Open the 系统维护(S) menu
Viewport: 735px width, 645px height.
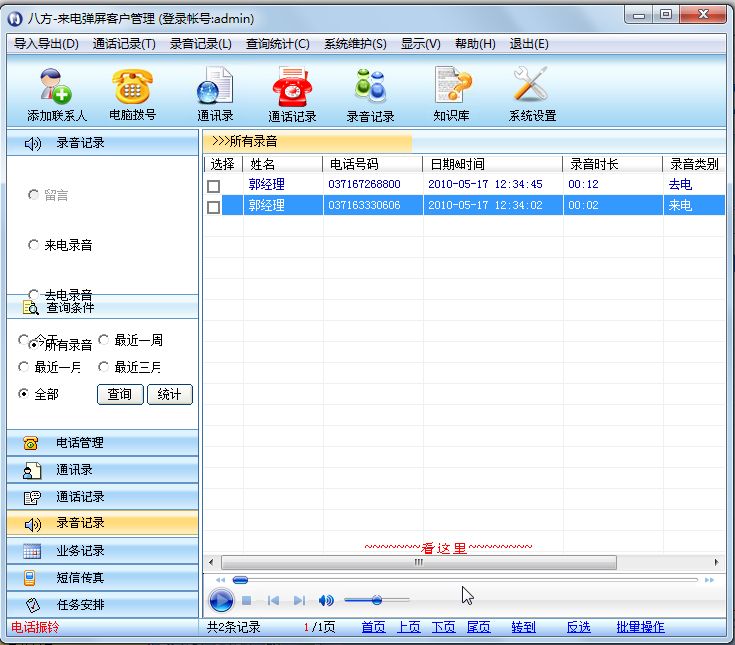[x=355, y=44]
